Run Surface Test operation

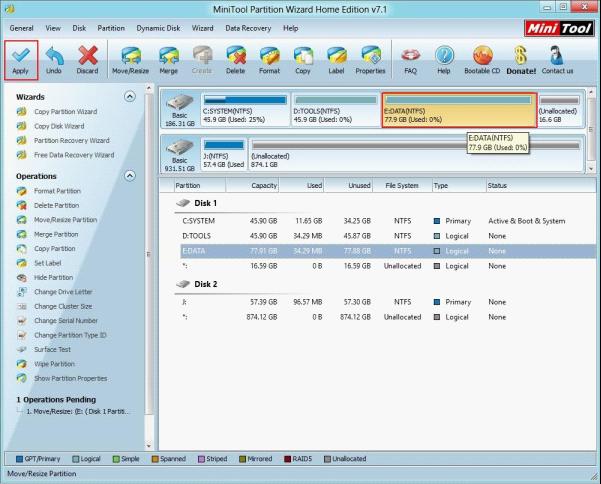(x=53, y=349)
